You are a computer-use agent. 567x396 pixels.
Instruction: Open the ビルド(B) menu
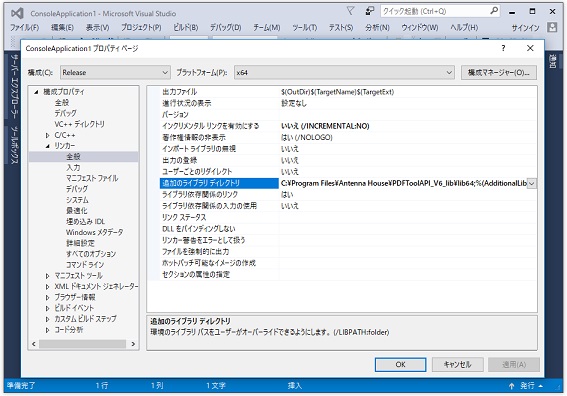pos(186,27)
